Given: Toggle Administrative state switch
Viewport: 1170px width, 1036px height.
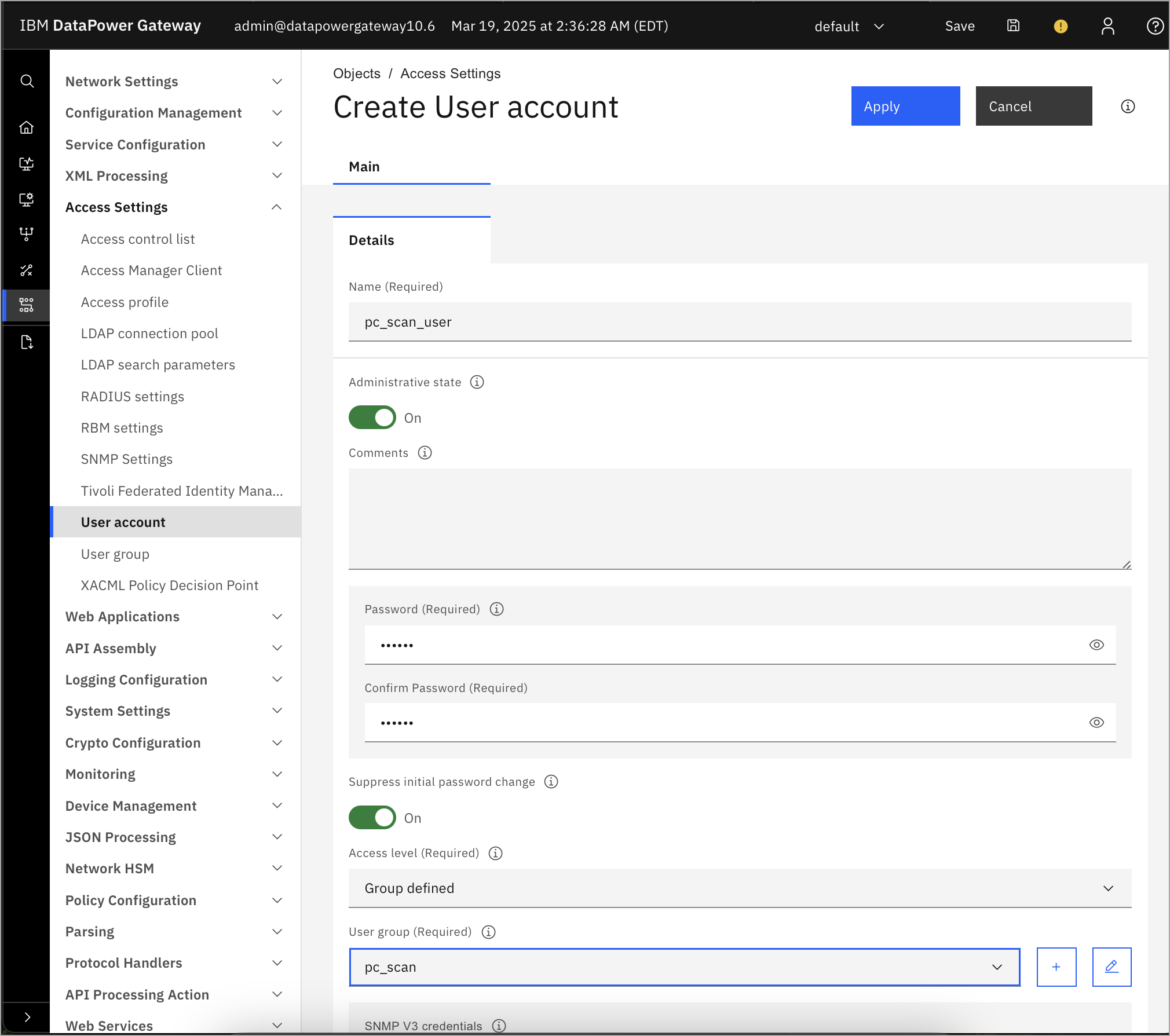Looking at the screenshot, I should 372,418.
